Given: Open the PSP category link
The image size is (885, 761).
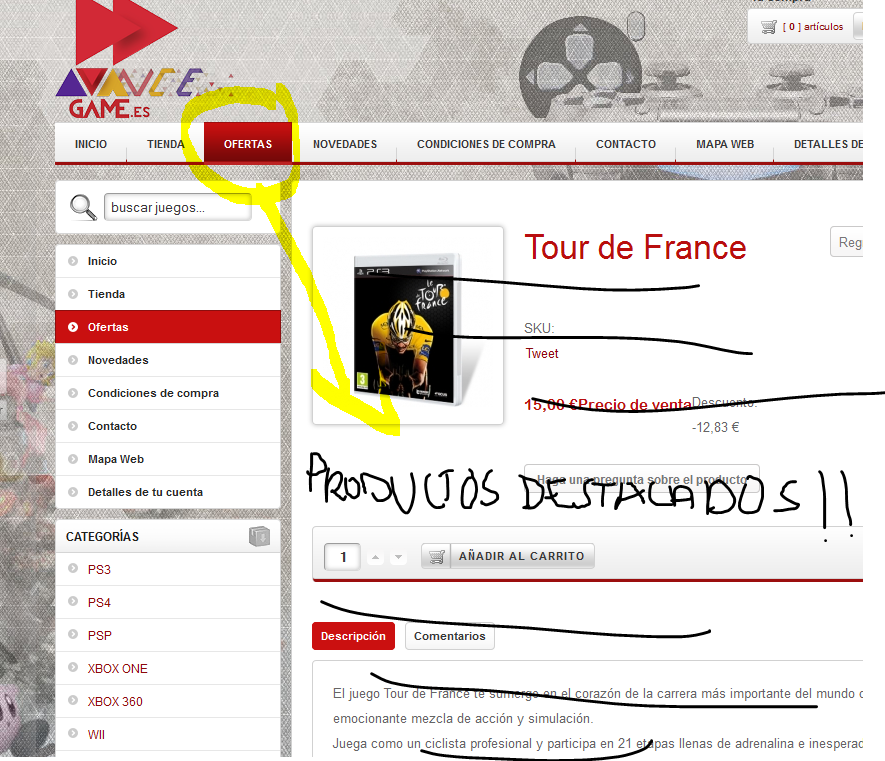Looking at the screenshot, I should (x=100, y=636).
